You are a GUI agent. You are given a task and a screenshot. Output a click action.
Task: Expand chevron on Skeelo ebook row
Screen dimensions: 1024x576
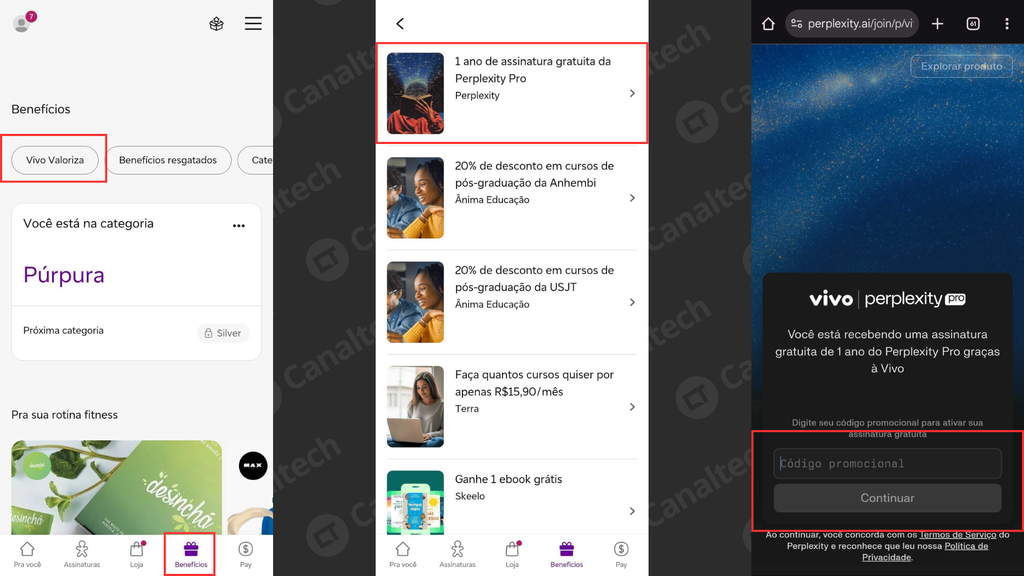coord(632,511)
